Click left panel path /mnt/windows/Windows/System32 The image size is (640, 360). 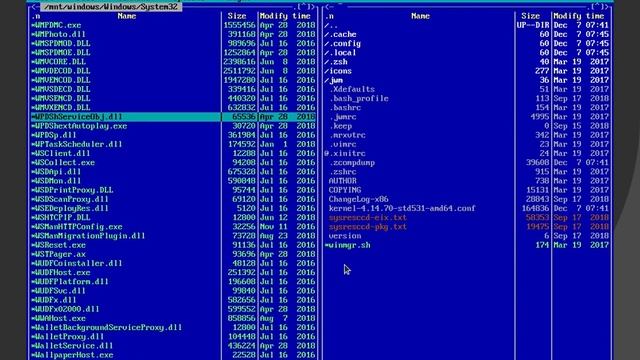[111, 7]
